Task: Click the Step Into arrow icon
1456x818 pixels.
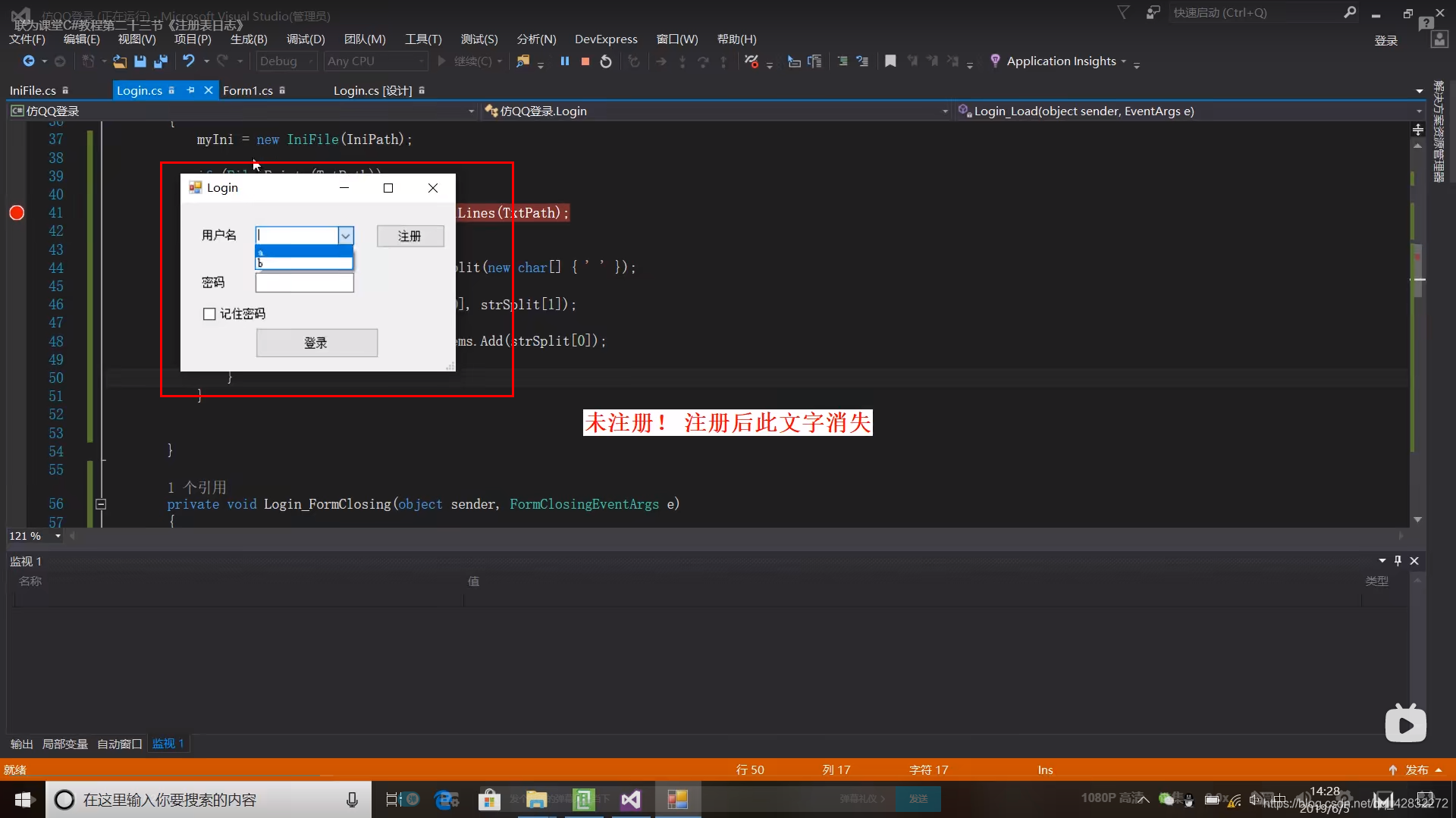Action: [682, 61]
